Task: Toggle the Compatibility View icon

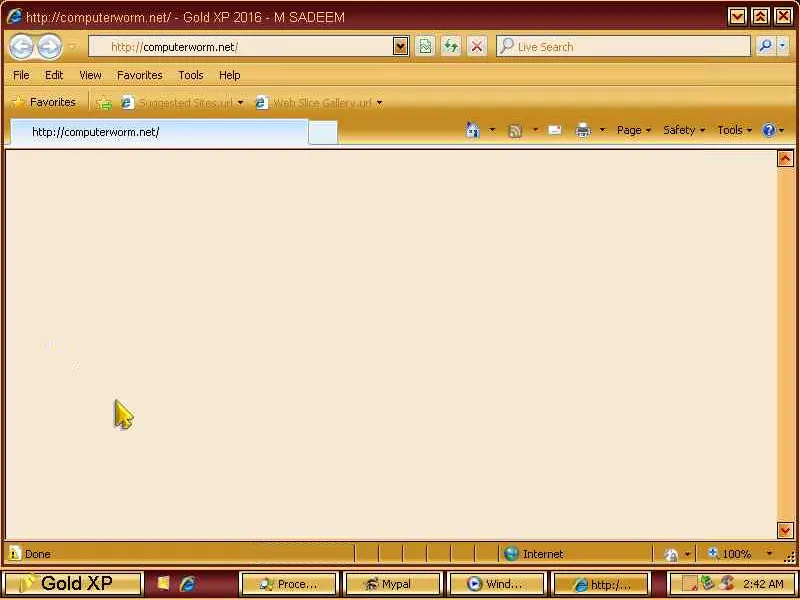Action: [x=424, y=47]
